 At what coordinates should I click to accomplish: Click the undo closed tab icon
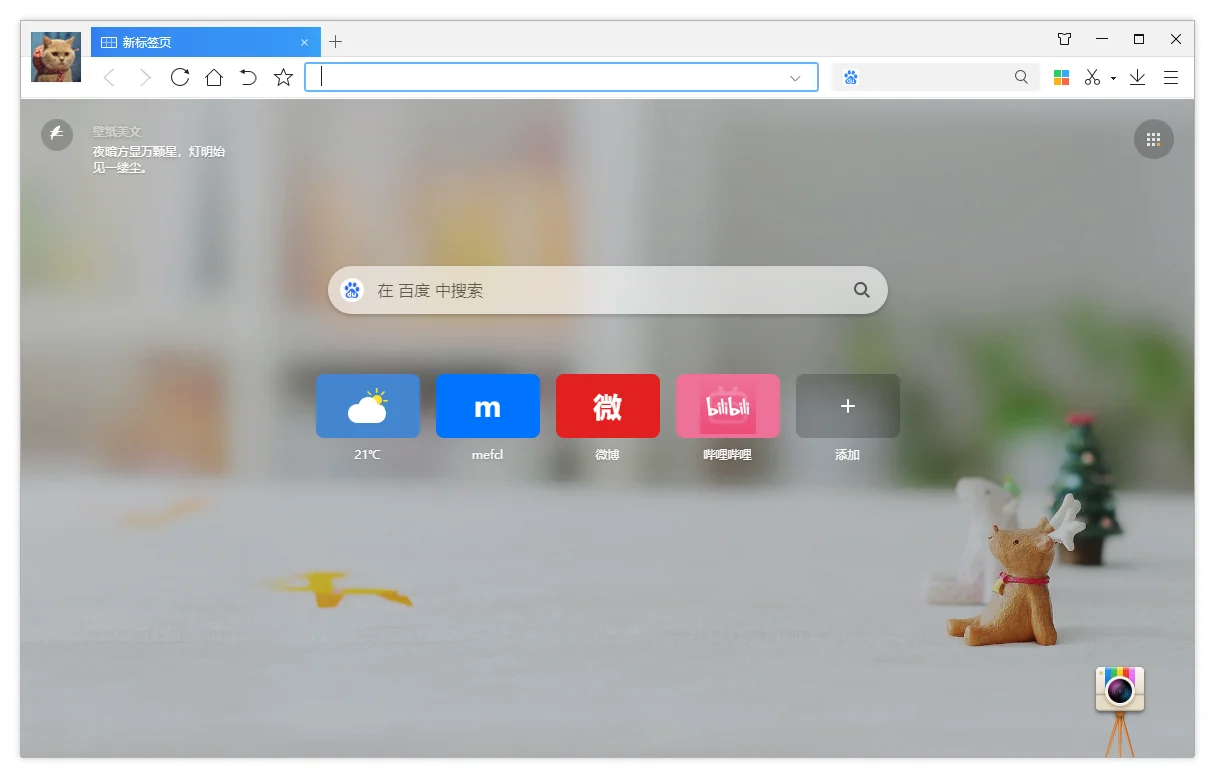[x=248, y=77]
